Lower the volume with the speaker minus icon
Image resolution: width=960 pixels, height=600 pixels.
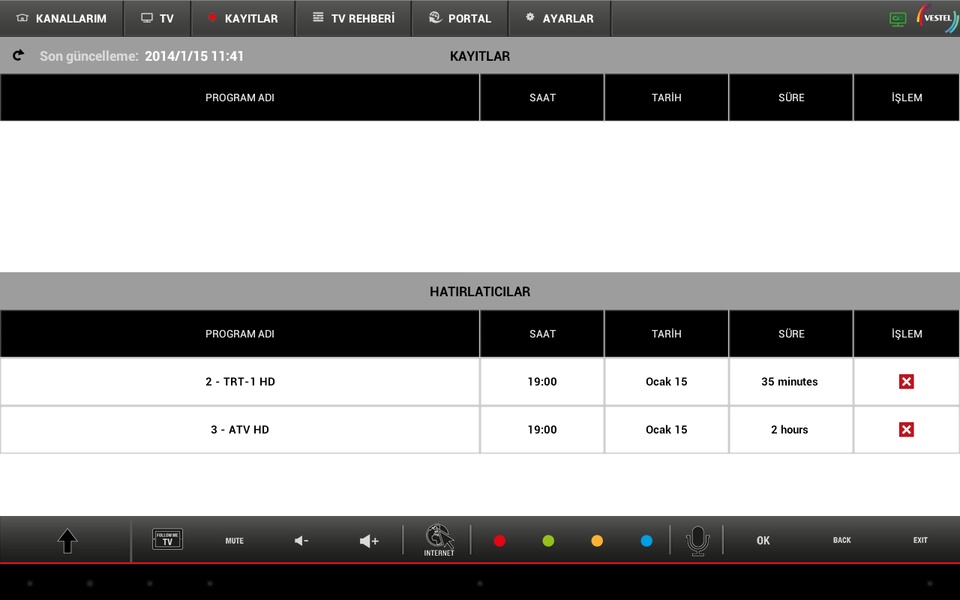point(301,541)
